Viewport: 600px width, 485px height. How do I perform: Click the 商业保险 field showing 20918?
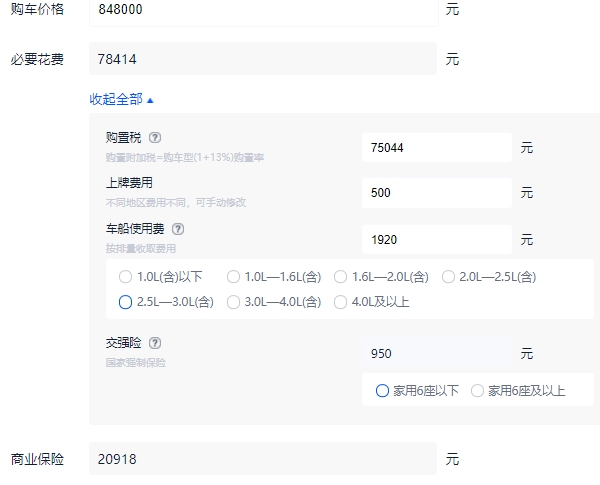click(263, 459)
